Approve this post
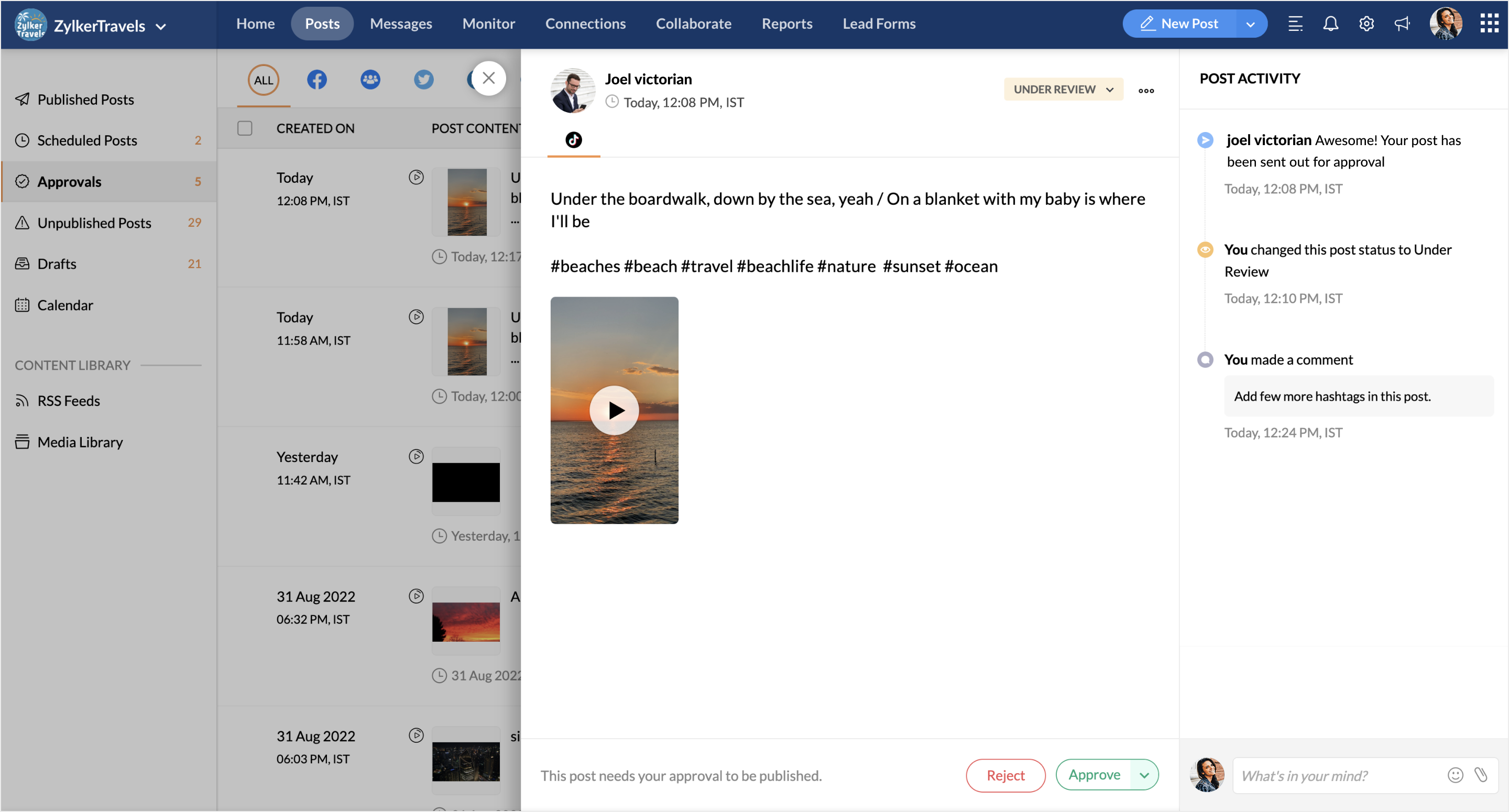This screenshot has width=1509, height=812. point(1094,774)
